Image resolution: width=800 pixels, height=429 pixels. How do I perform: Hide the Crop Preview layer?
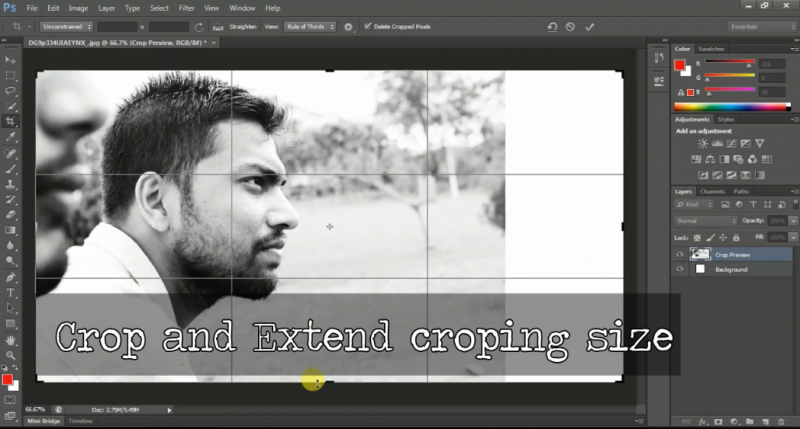point(680,255)
